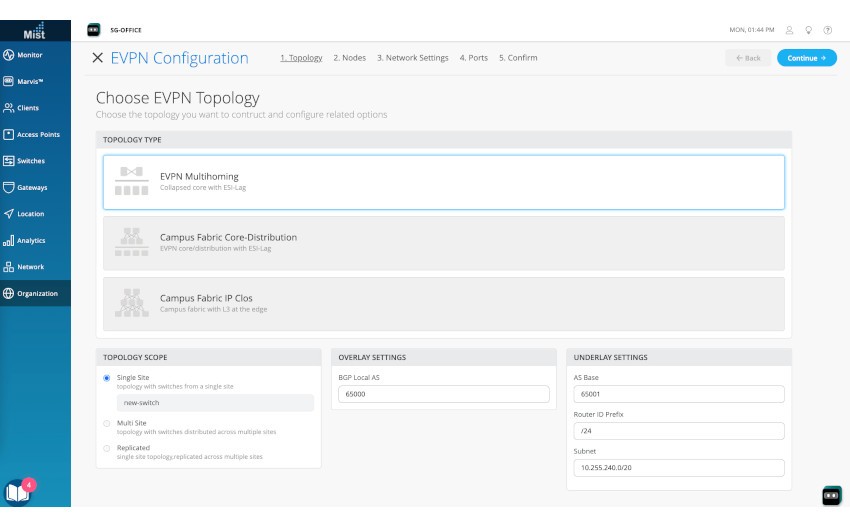
Task: Go to 3. Network Settings step
Action: (412, 58)
